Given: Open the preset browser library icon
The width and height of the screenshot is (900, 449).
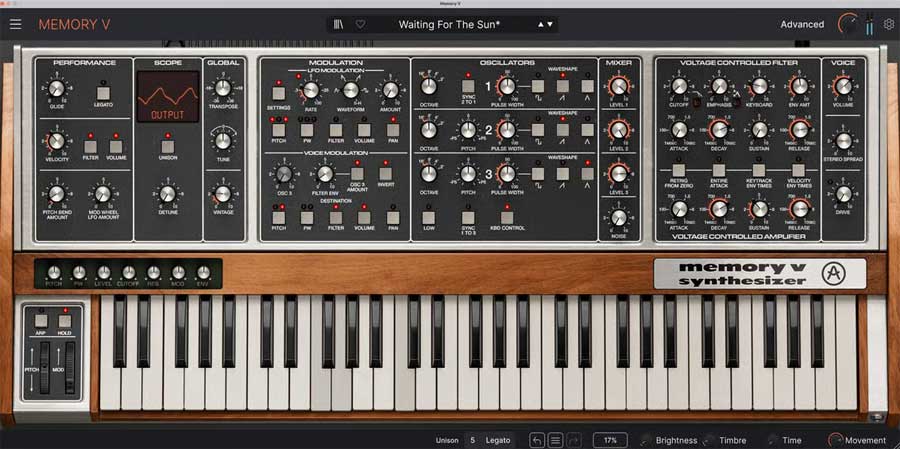Looking at the screenshot, I should (339, 24).
